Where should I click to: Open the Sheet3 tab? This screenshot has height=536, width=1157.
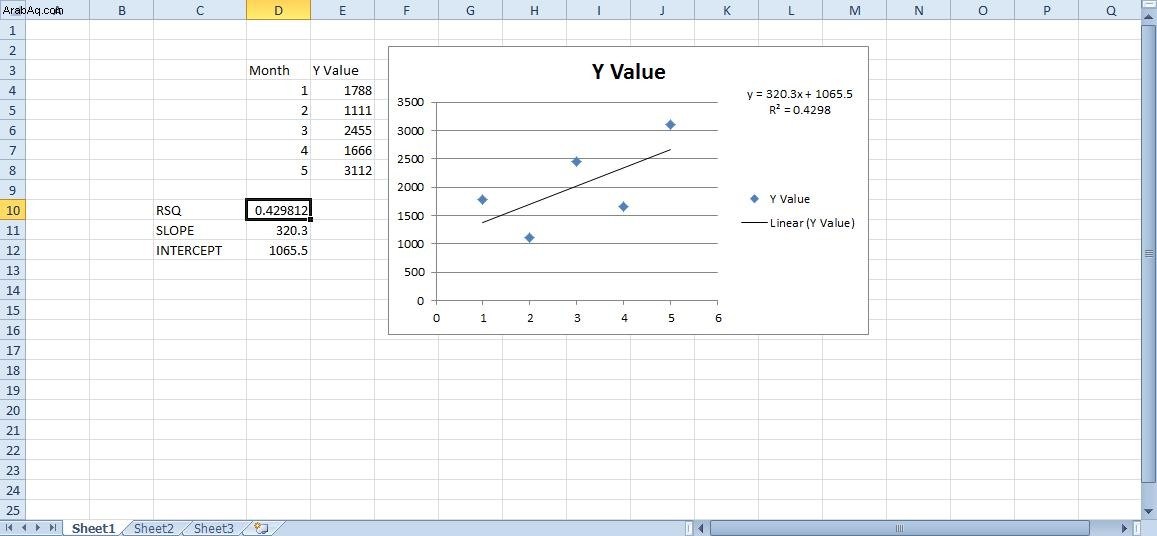click(213, 528)
